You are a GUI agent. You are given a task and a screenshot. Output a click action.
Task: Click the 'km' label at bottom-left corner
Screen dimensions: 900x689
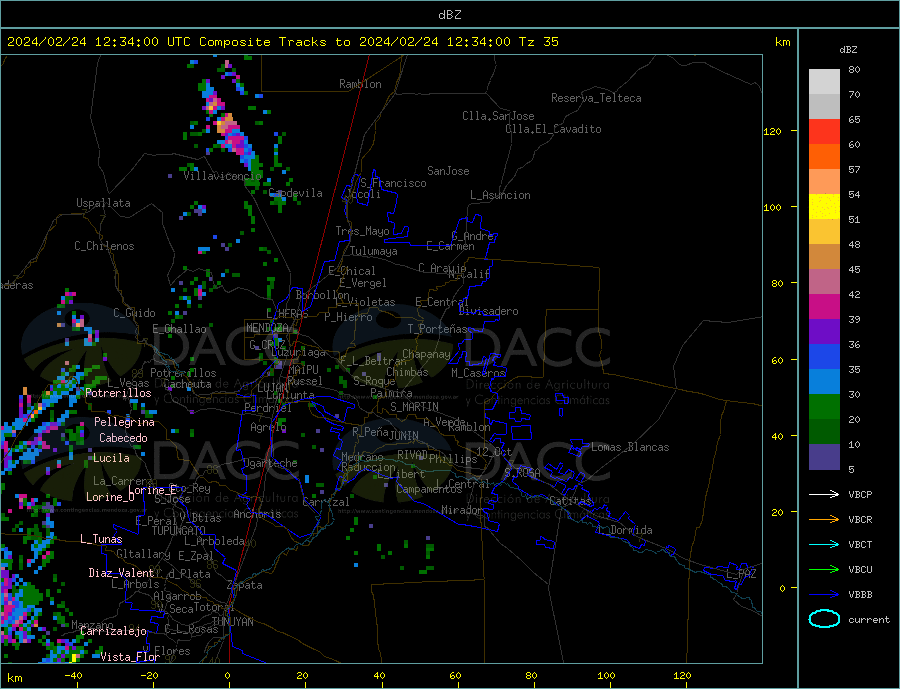[15, 678]
